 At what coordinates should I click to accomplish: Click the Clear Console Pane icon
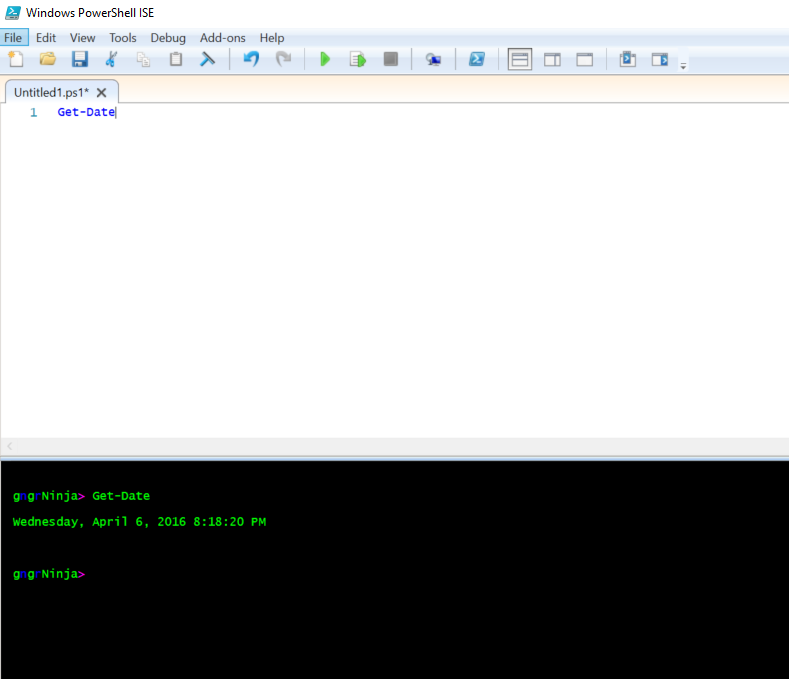point(208,60)
